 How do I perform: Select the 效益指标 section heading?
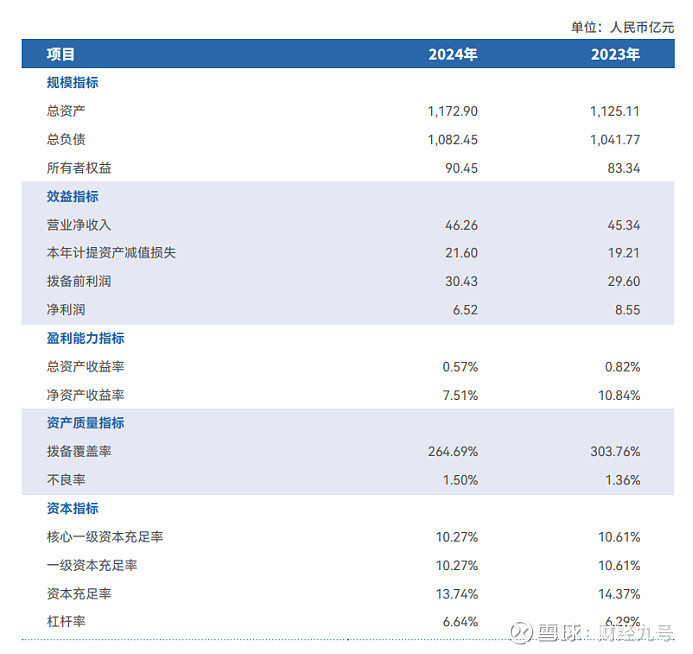click(x=72, y=196)
